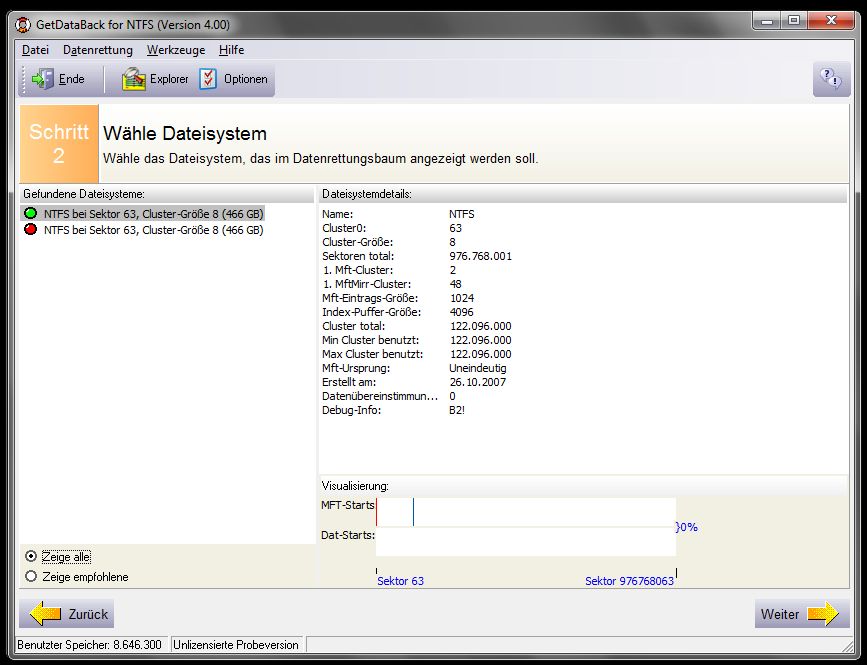The height and width of the screenshot is (665, 867).
Task: Open the Explorer toolbar icon
Action: tap(134, 79)
